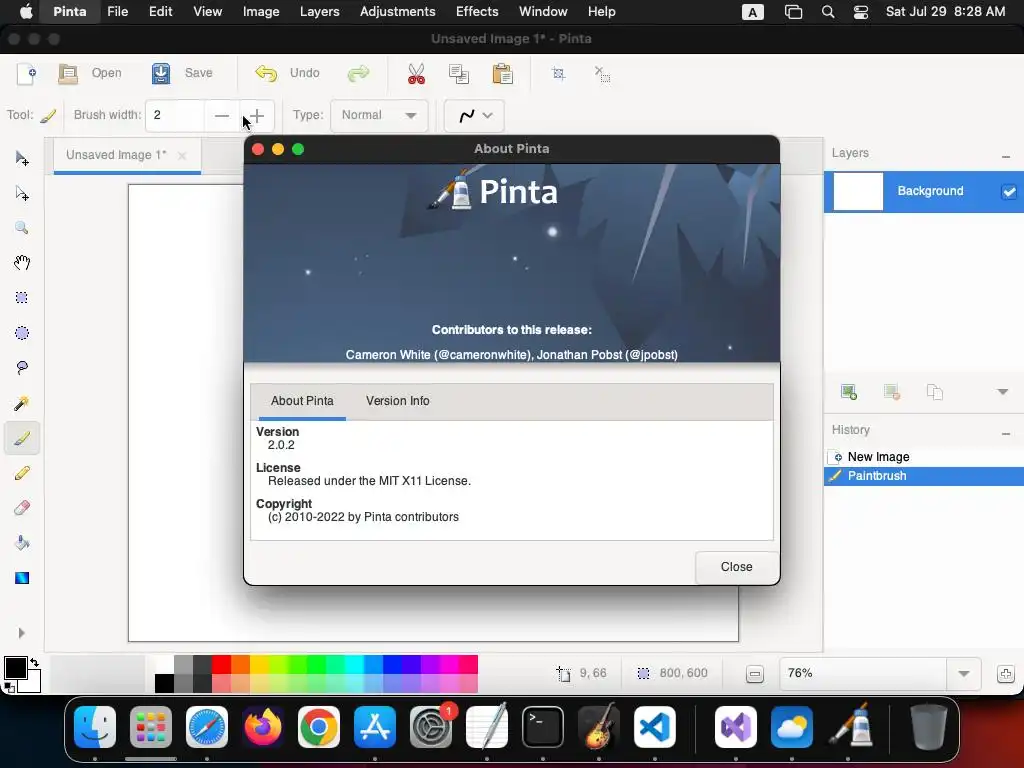Select the Pencil tool
This screenshot has height=768, width=1024.
pyautogui.click(x=22, y=473)
